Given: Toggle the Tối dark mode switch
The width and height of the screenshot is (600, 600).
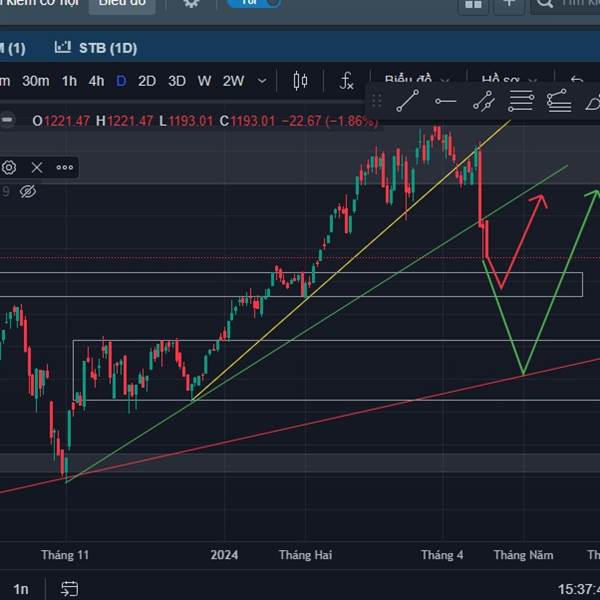Looking at the screenshot, I should click(x=254, y=3).
